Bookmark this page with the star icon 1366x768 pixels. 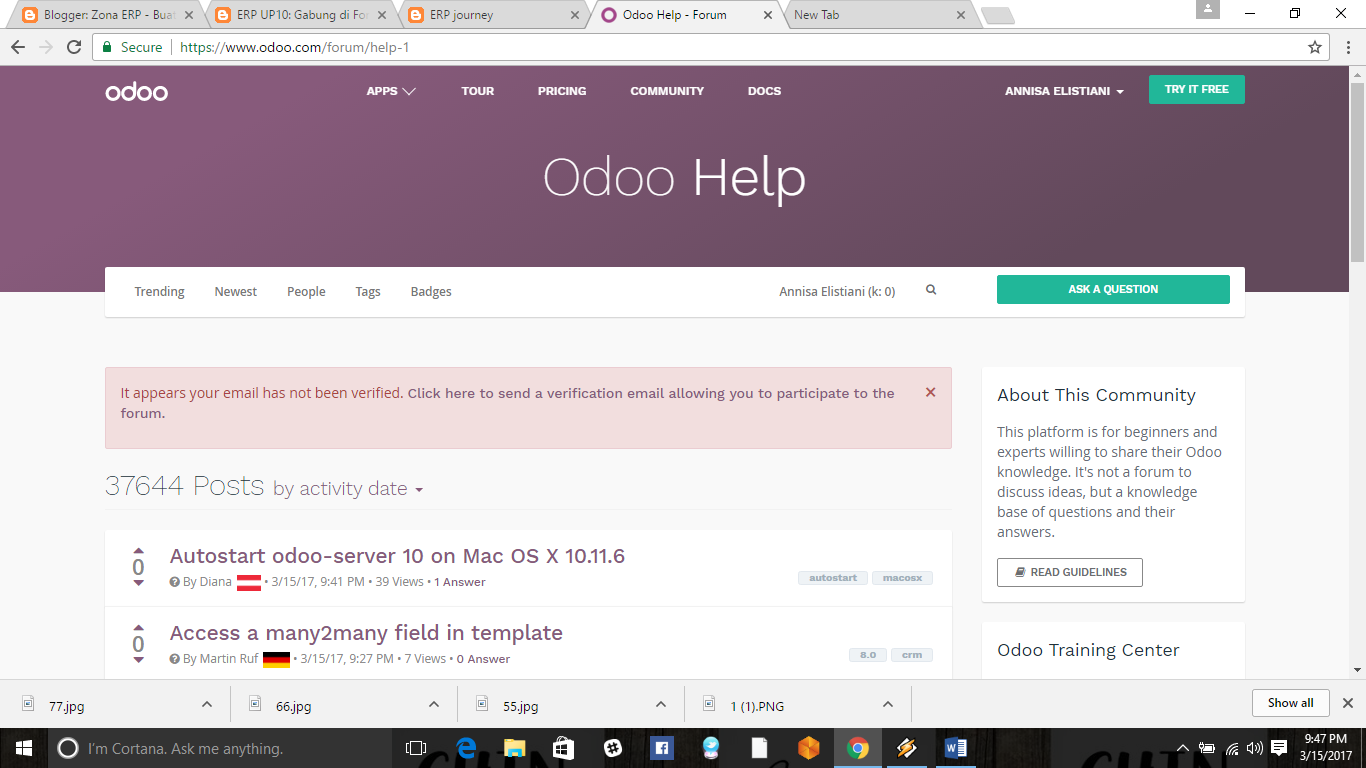pos(1315,47)
